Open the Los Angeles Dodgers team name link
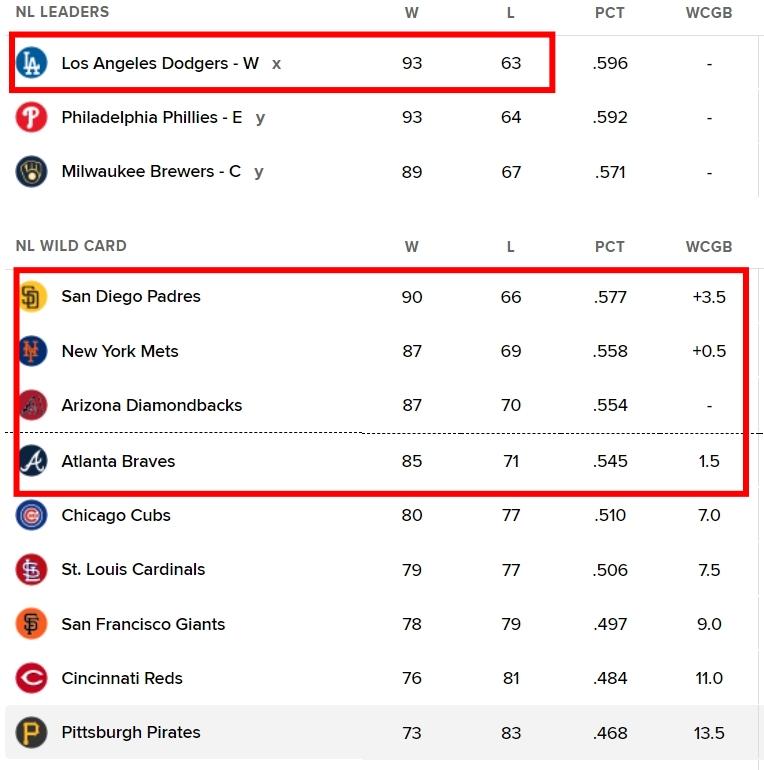Image resolution: width=764 pixels, height=770 pixels. [160, 63]
